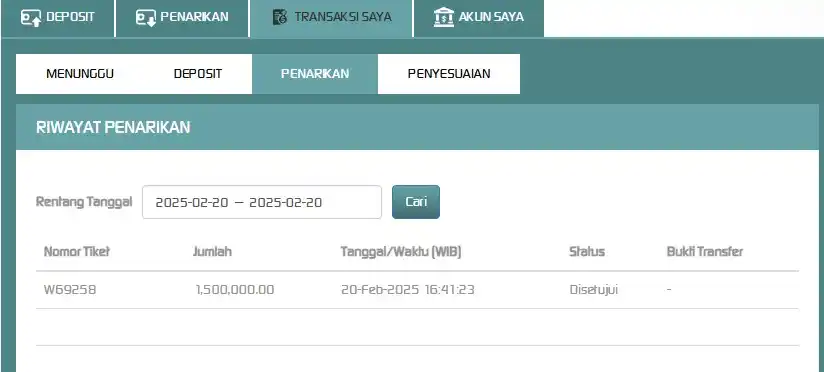Click the Deposit wallet icon in top navigation
Image resolution: width=824 pixels, height=372 pixels.
[30, 17]
